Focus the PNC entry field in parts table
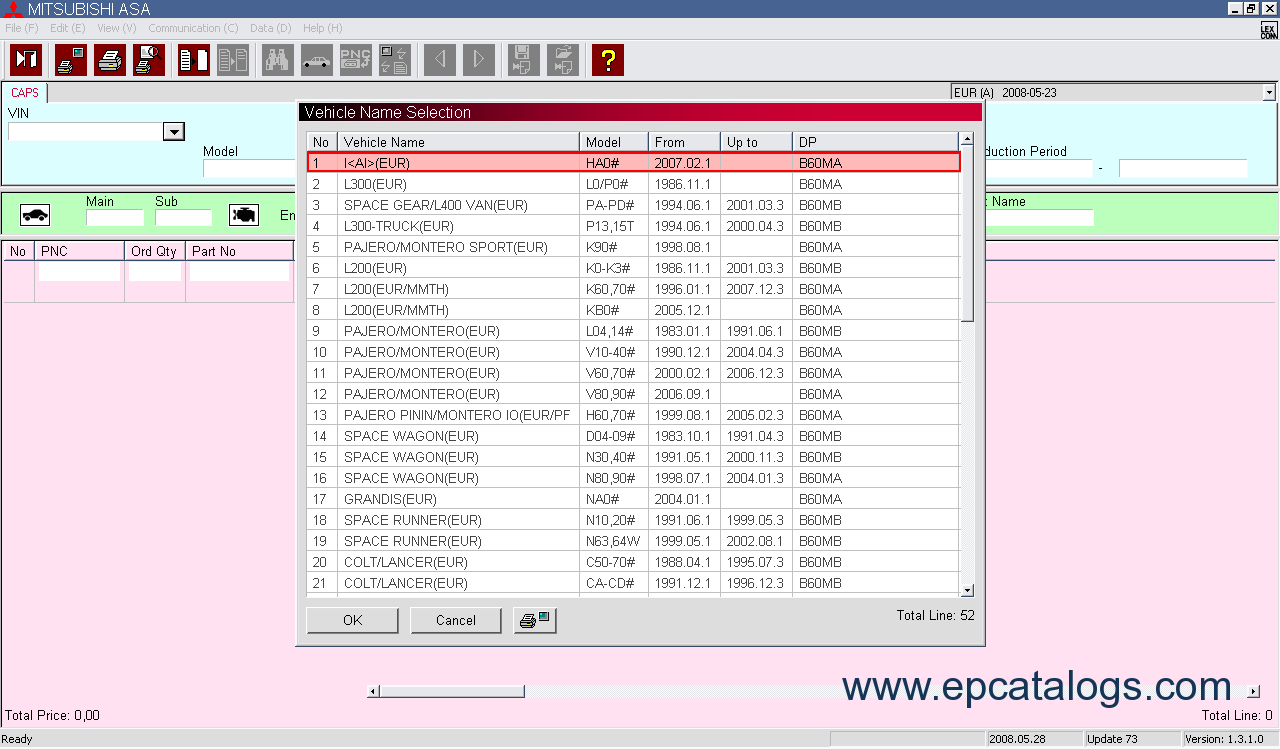 point(79,272)
